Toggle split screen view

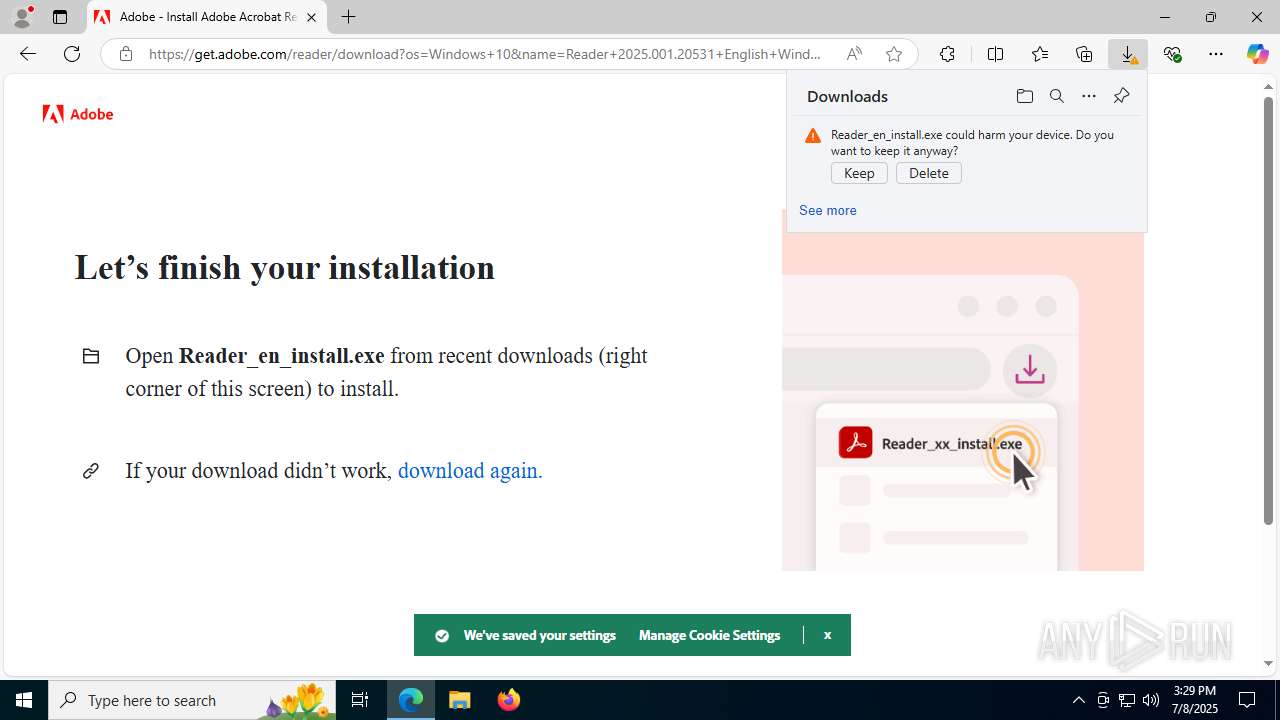pos(995,54)
